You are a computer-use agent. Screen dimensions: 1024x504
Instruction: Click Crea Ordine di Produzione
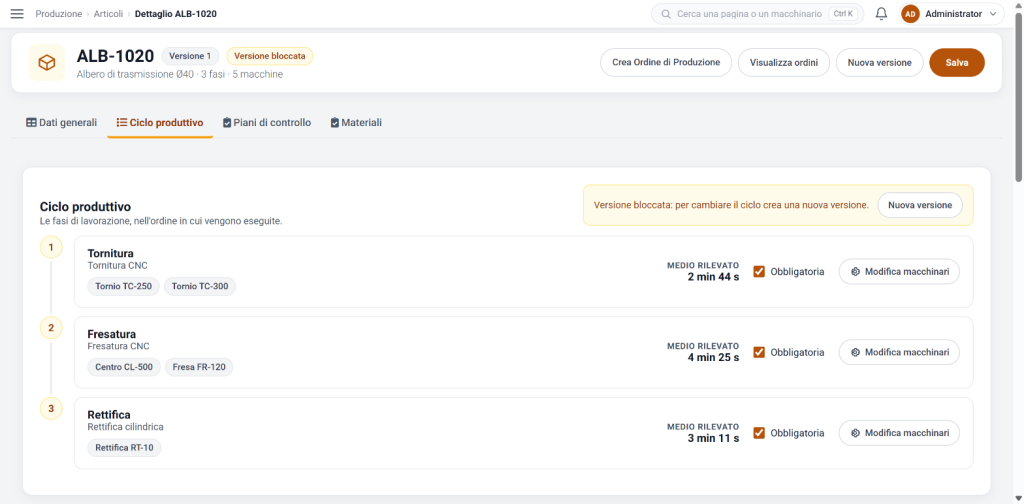pos(666,63)
